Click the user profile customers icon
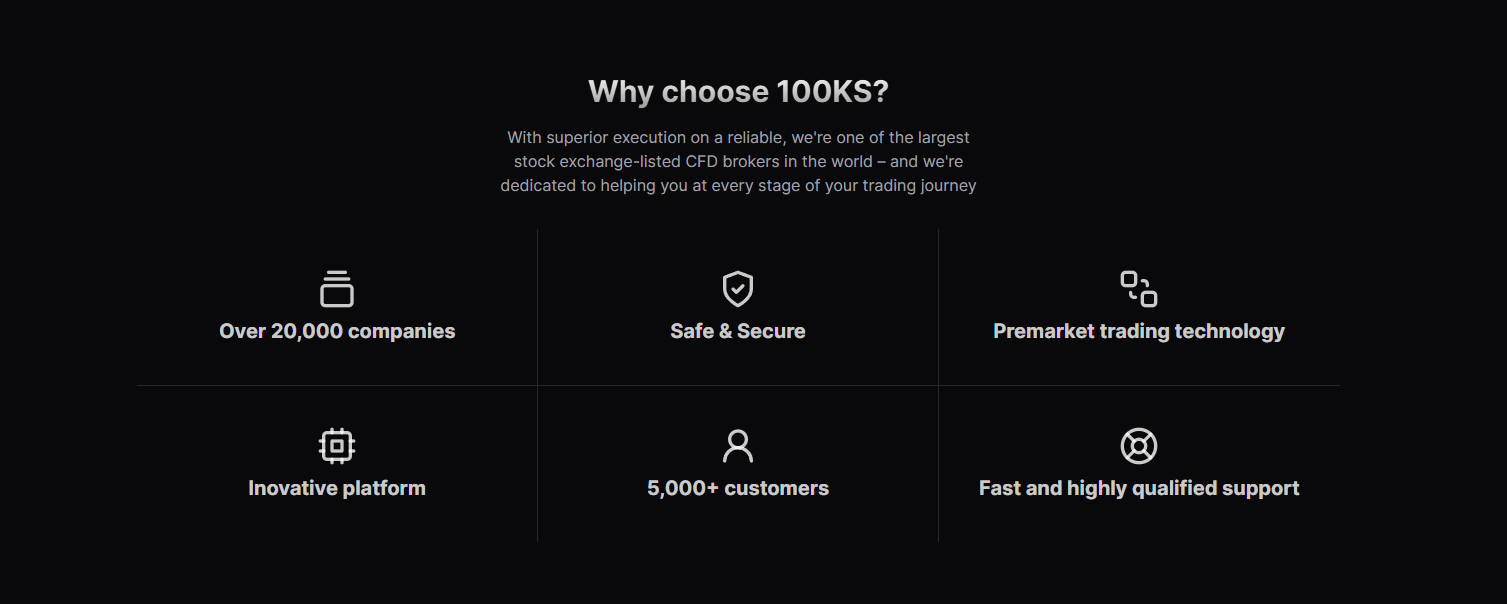The image size is (1507, 604). [x=738, y=446]
